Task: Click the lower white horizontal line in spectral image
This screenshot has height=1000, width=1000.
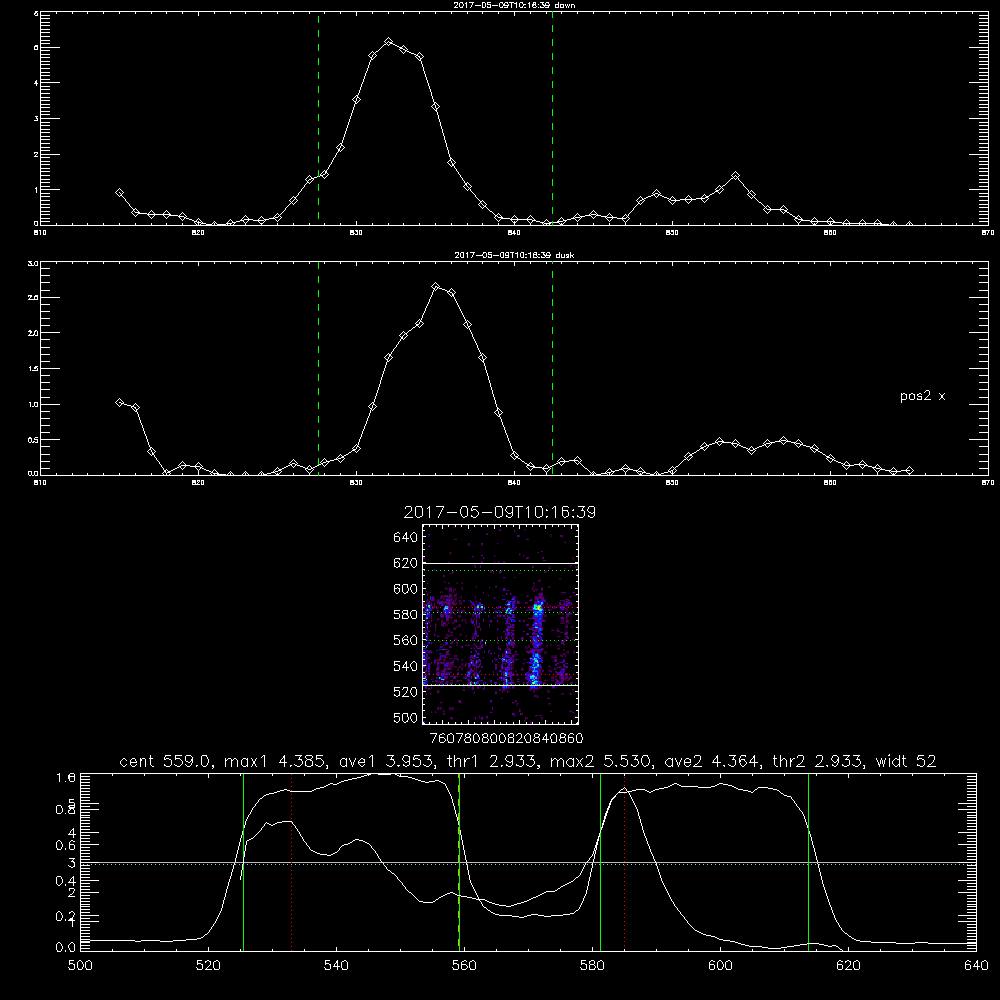Action: (x=500, y=685)
